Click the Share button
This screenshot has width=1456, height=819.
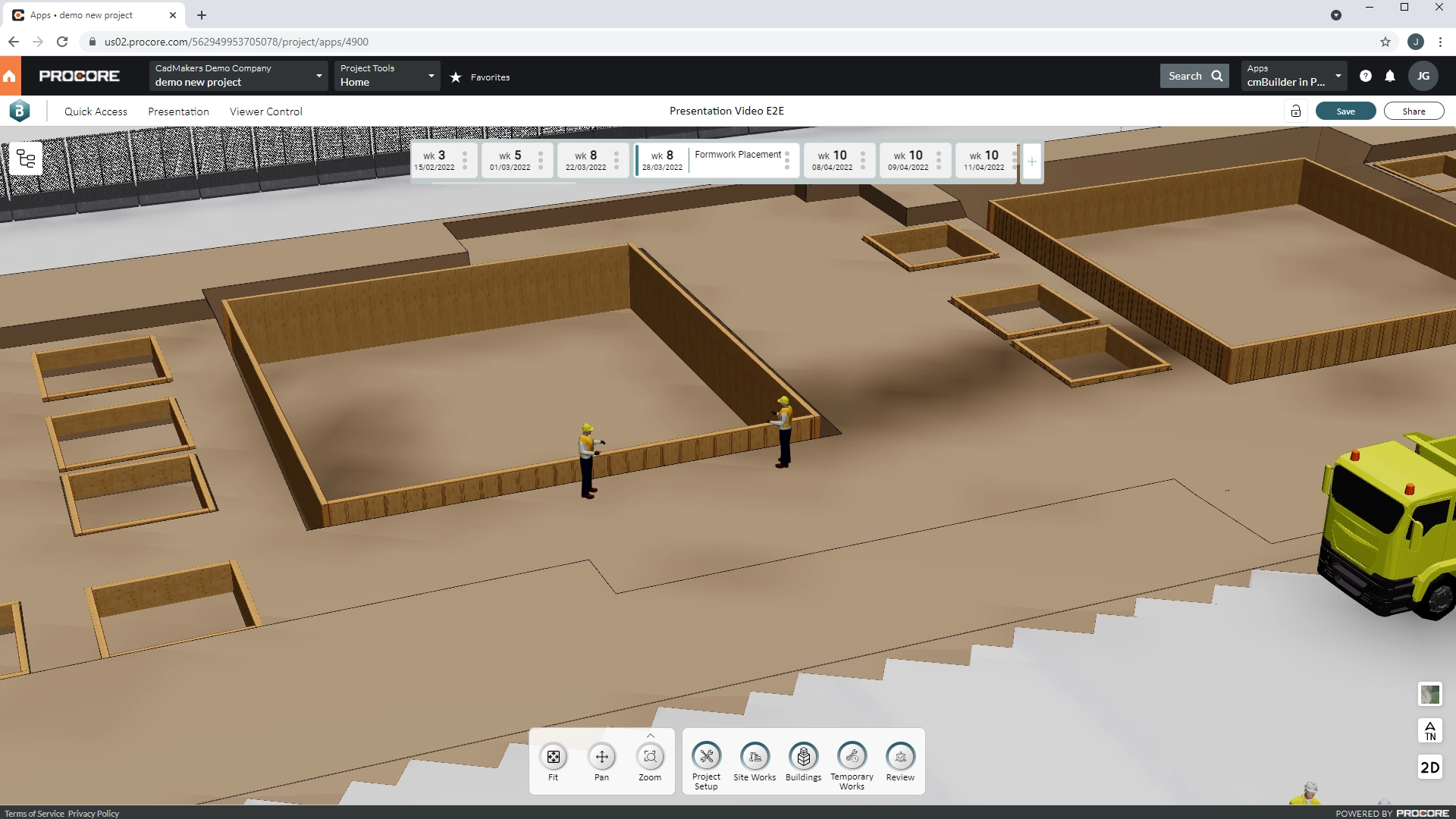pos(1414,111)
